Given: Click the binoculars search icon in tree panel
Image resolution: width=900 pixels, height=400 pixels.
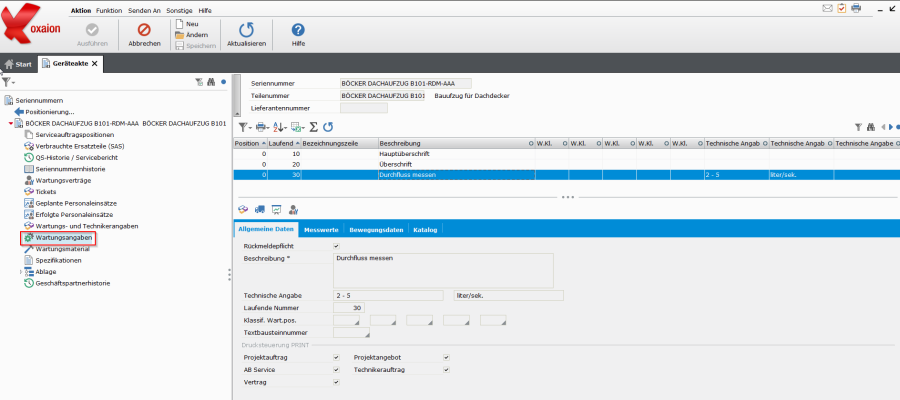Looking at the screenshot, I should pos(211,82).
